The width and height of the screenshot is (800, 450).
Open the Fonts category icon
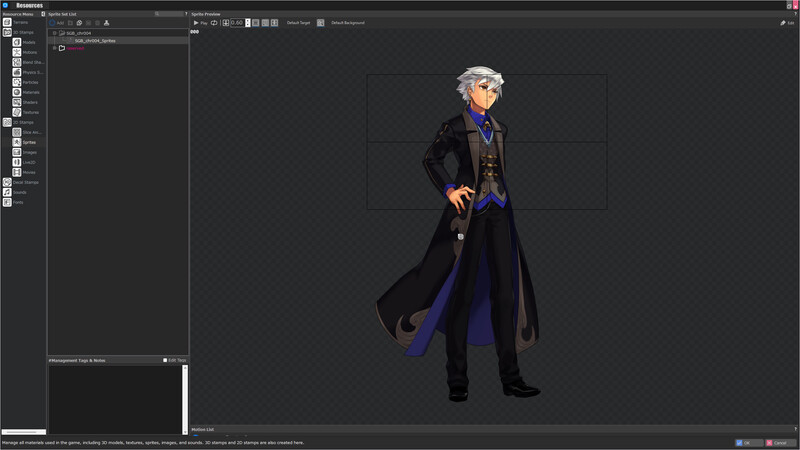coord(7,202)
